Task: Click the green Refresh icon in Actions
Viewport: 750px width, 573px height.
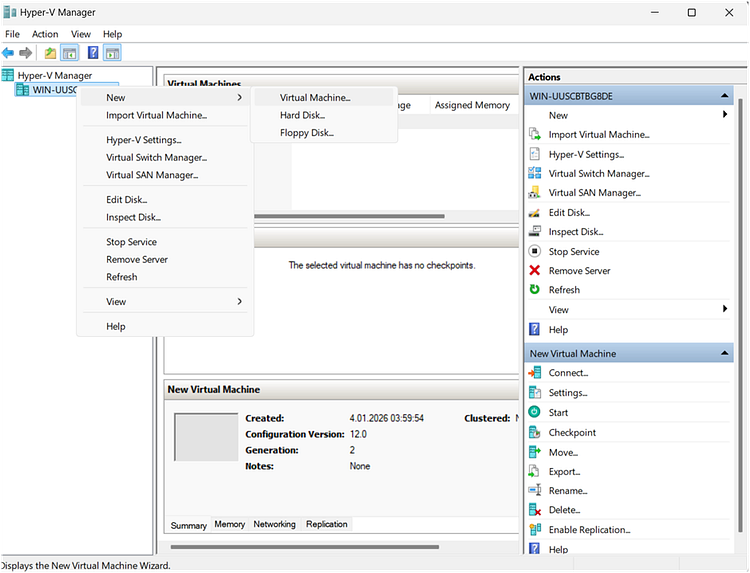Action: point(534,289)
